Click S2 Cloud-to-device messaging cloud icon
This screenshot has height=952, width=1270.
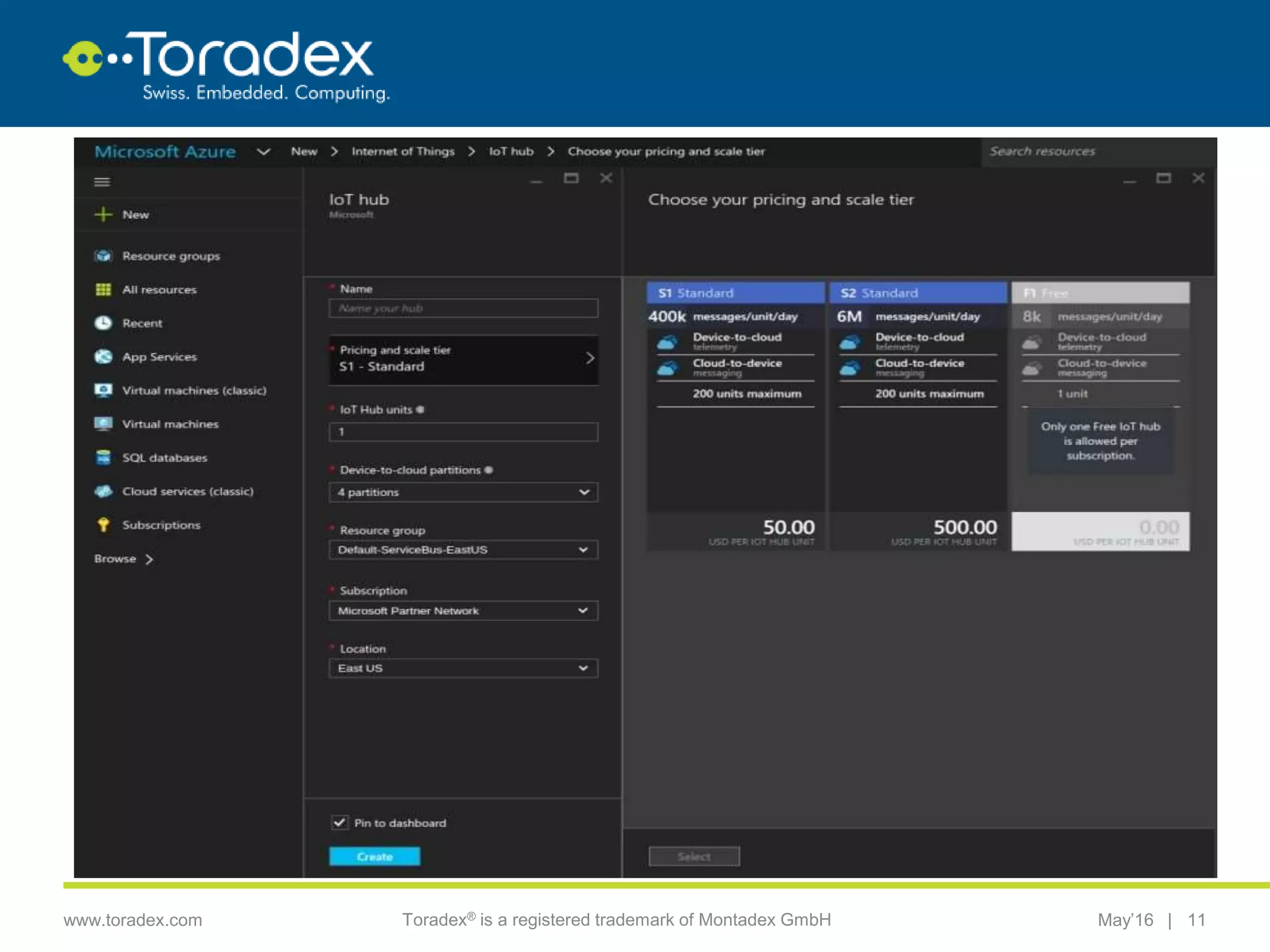850,368
